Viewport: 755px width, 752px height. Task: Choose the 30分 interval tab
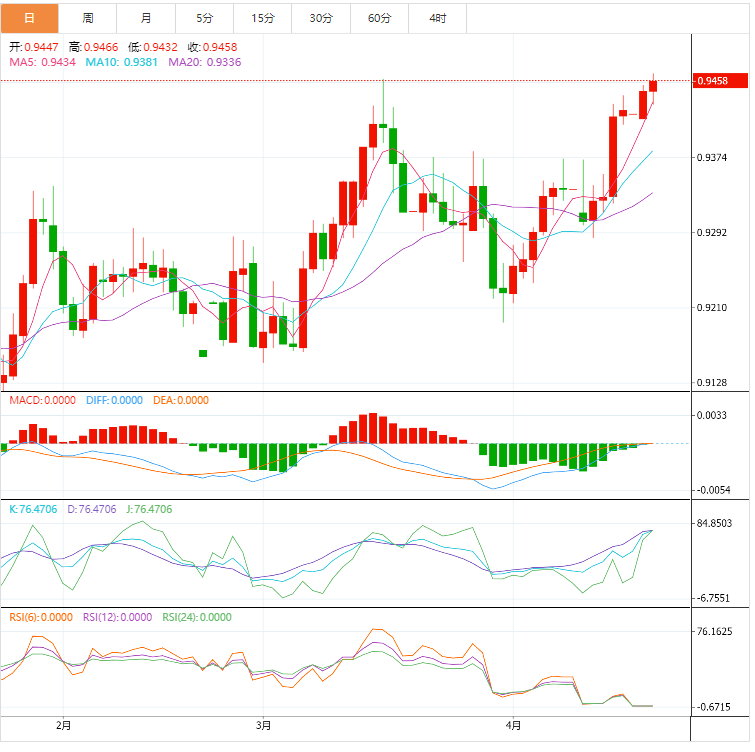[321, 18]
